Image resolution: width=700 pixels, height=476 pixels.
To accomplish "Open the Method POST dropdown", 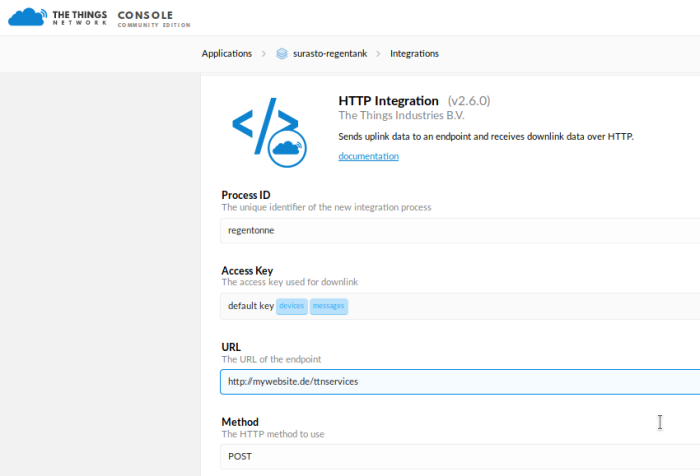I will click(x=460, y=456).
